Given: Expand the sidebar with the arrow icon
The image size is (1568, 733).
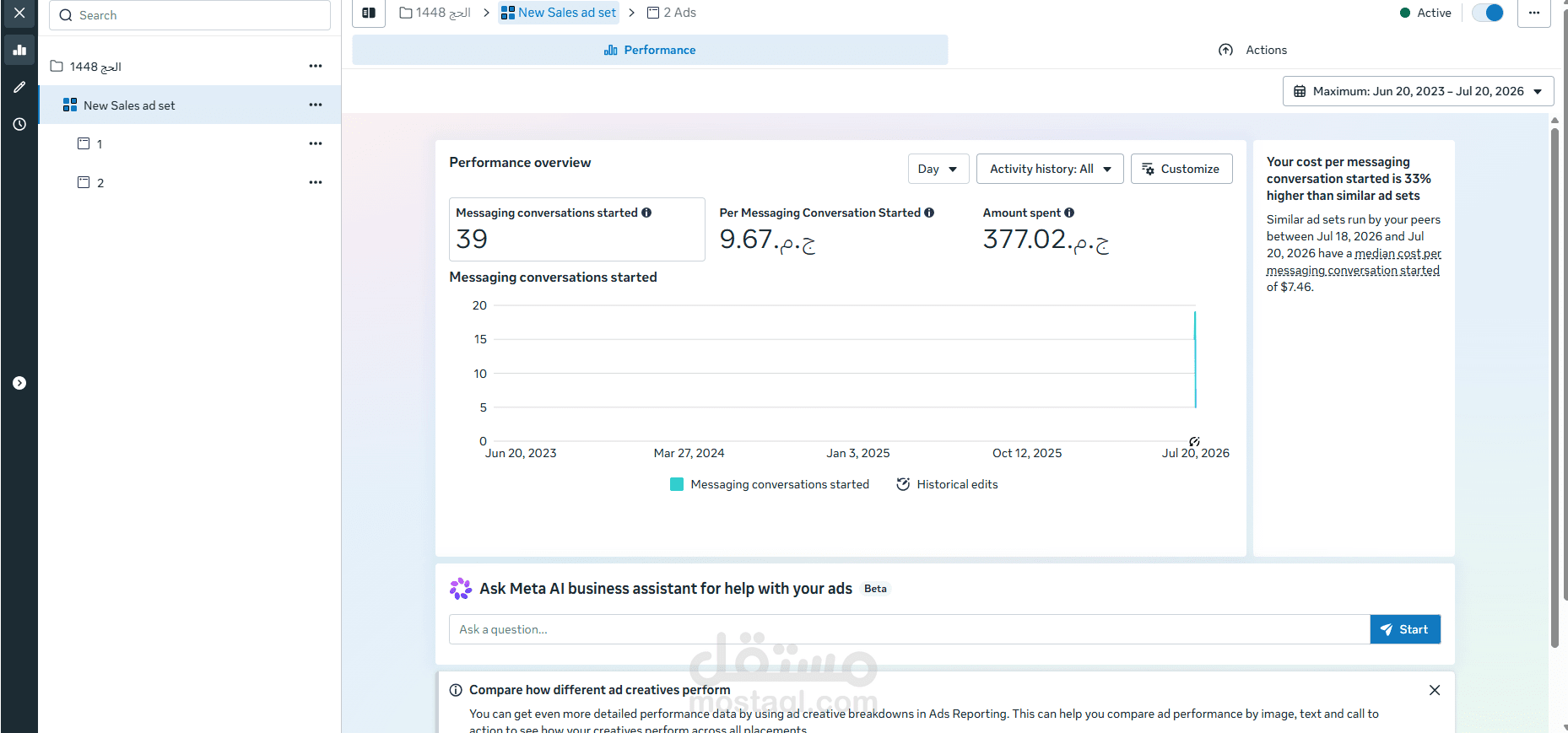Looking at the screenshot, I should tap(19, 383).
